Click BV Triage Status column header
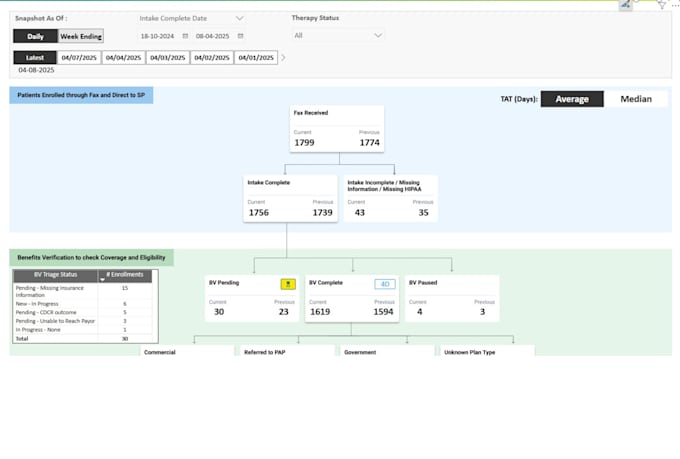680x459 pixels. [x=56, y=275]
